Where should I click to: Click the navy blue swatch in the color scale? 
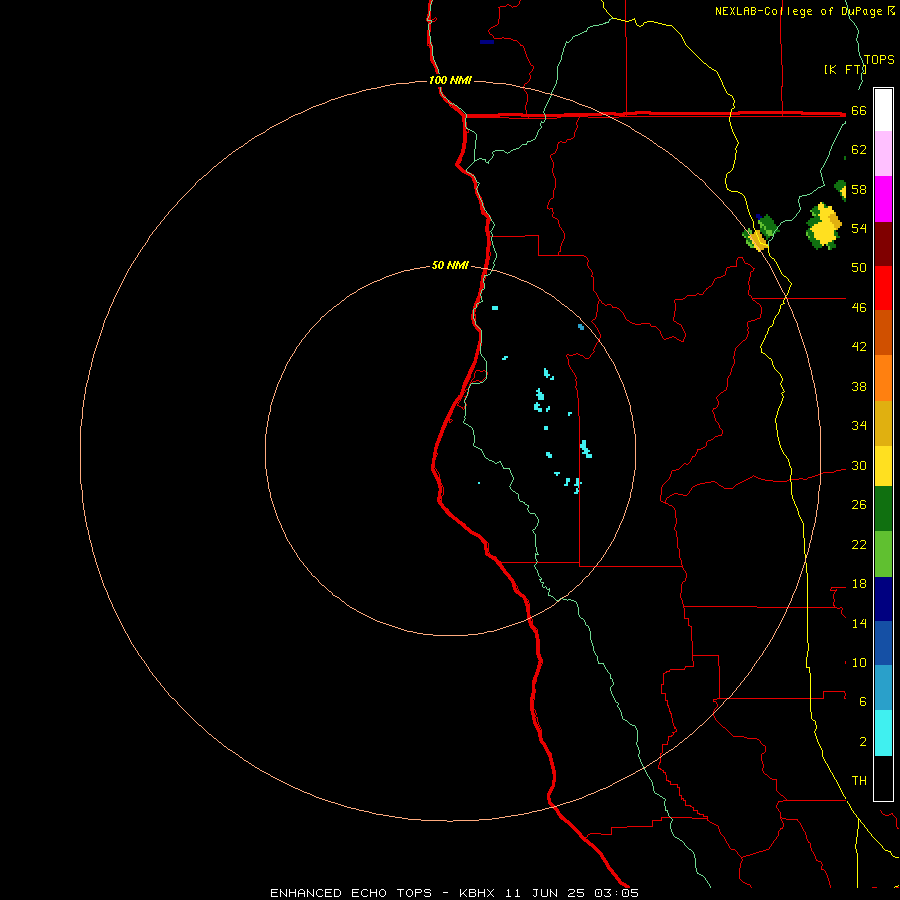coord(883,599)
